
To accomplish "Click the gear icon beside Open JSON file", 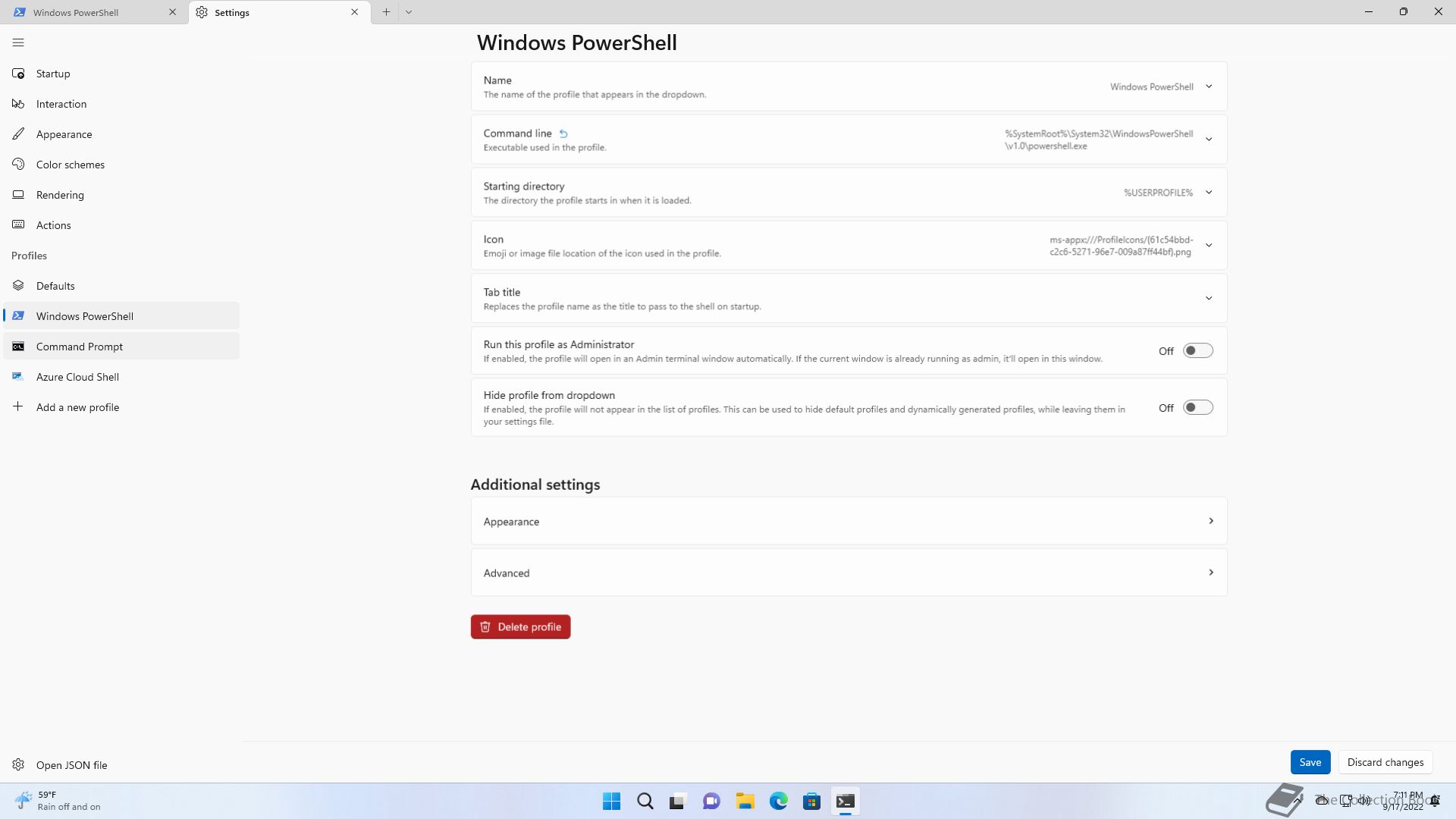I will [x=18, y=765].
